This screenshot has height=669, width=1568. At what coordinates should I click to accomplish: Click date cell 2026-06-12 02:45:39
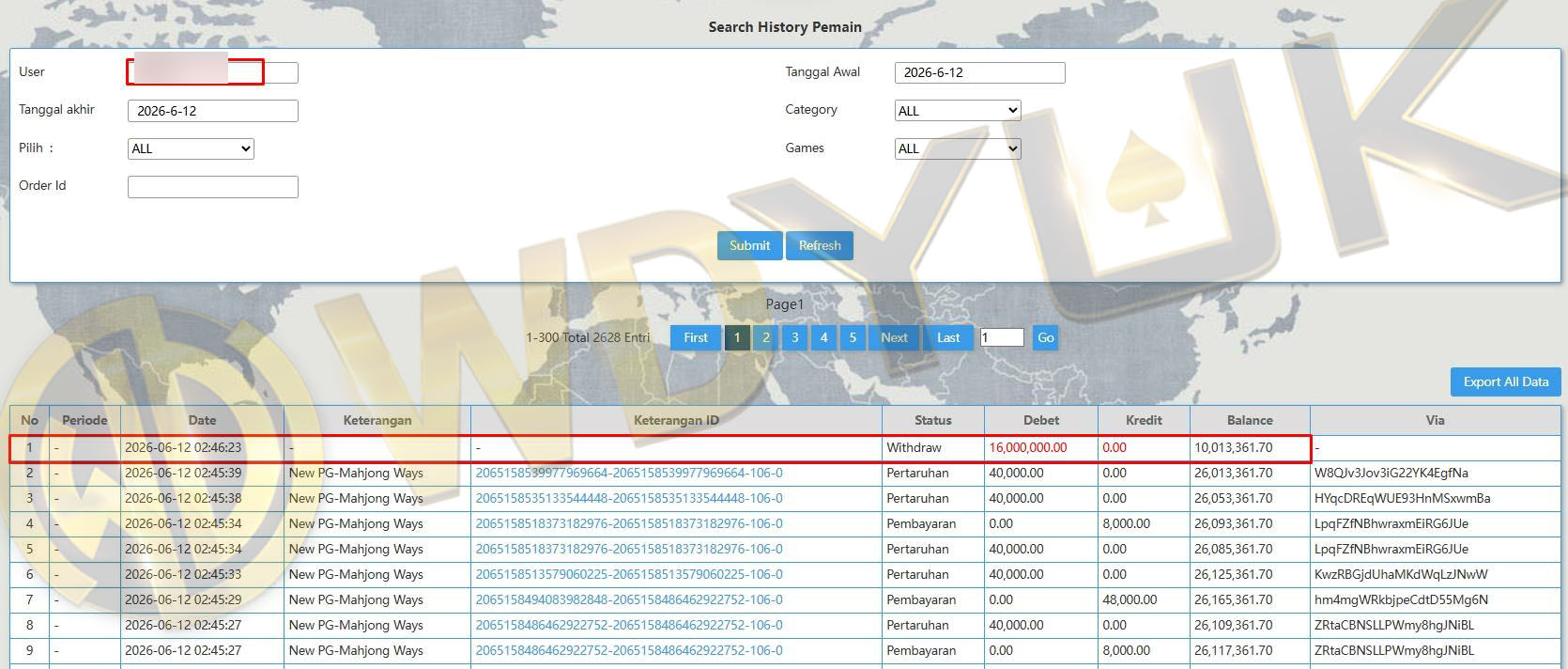coord(183,473)
